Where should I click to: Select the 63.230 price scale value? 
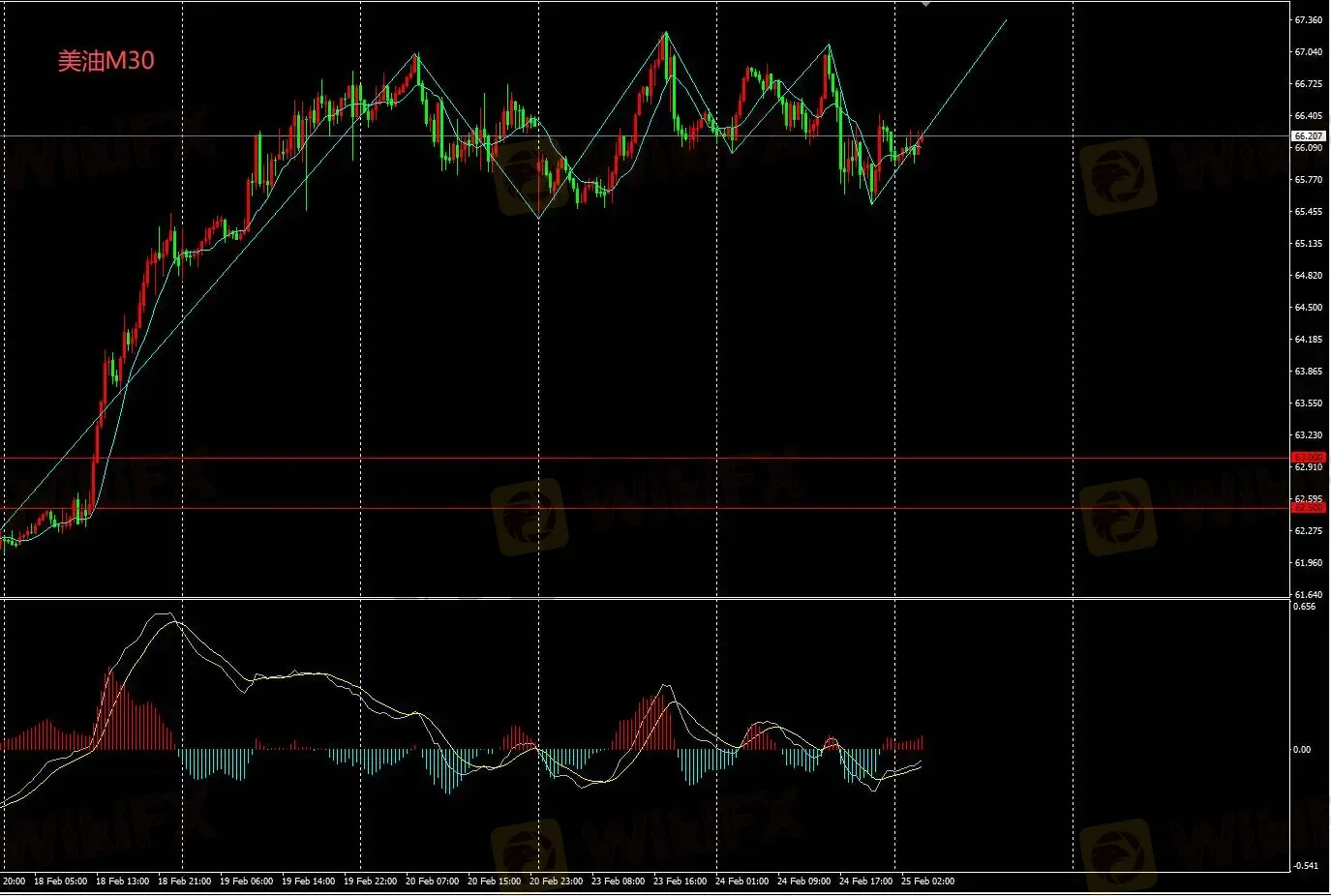pos(1309,435)
